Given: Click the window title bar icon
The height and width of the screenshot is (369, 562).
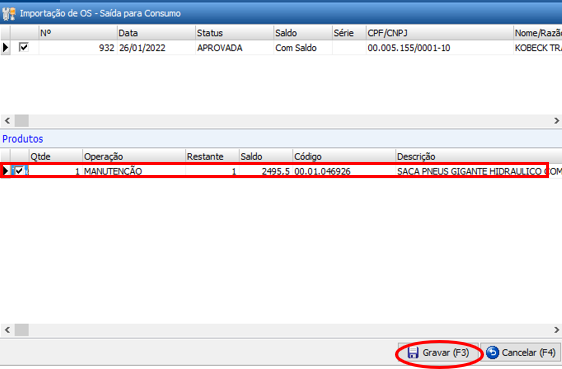Looking at the screenshot, I should (x=9, y=14).
